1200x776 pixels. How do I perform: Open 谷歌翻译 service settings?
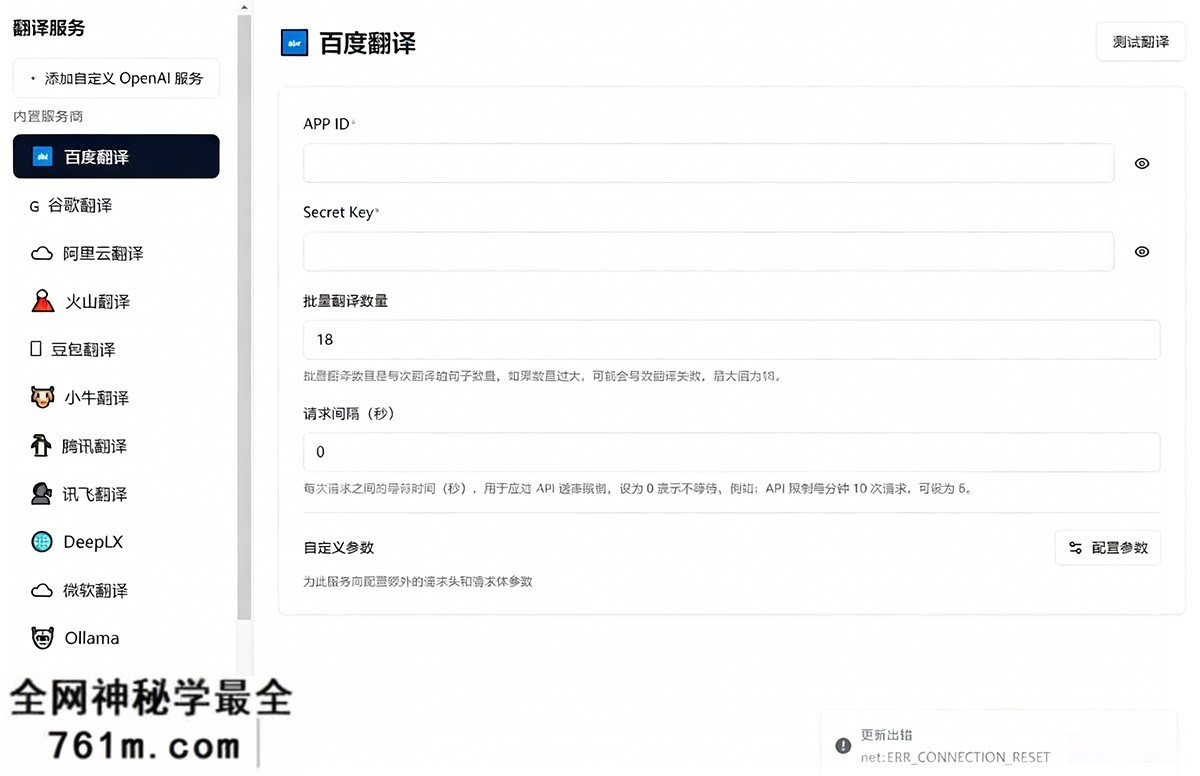tap(116, 205)
